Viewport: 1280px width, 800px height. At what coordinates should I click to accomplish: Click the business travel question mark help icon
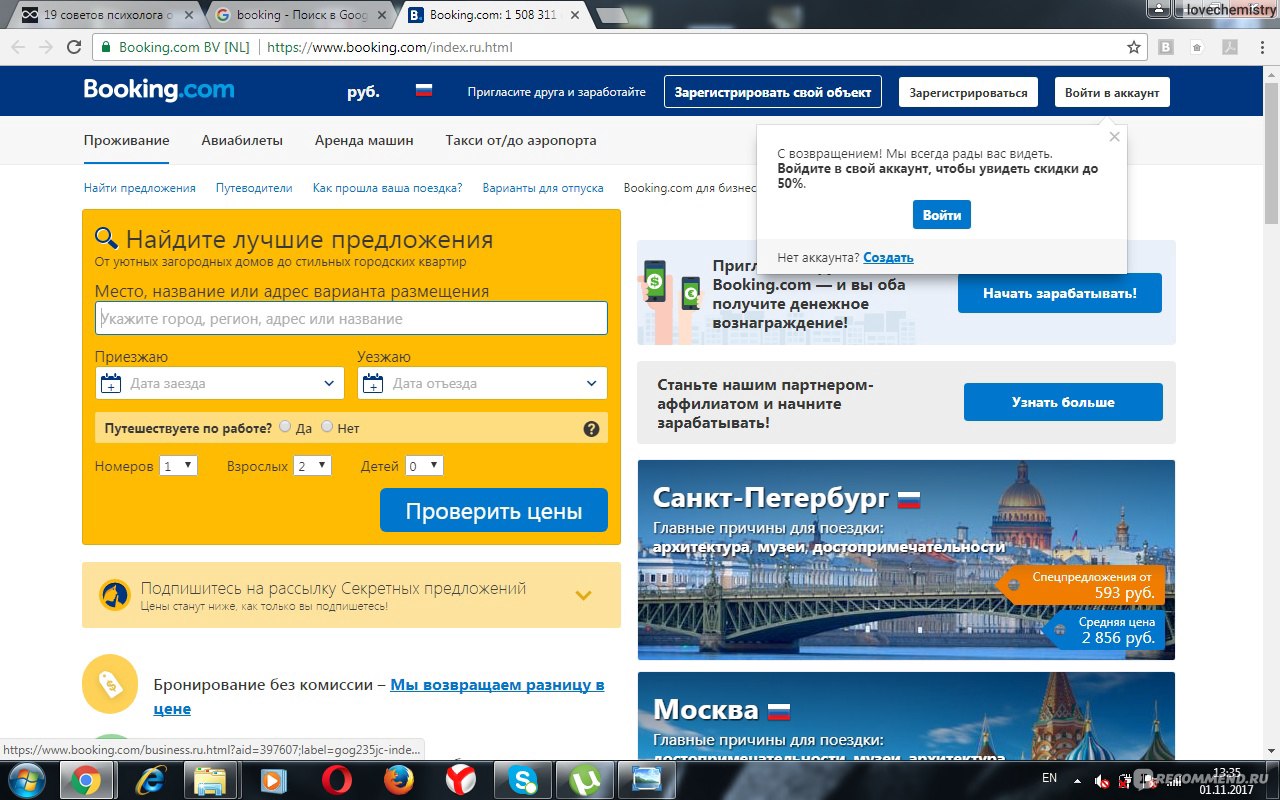coord(591,429)
